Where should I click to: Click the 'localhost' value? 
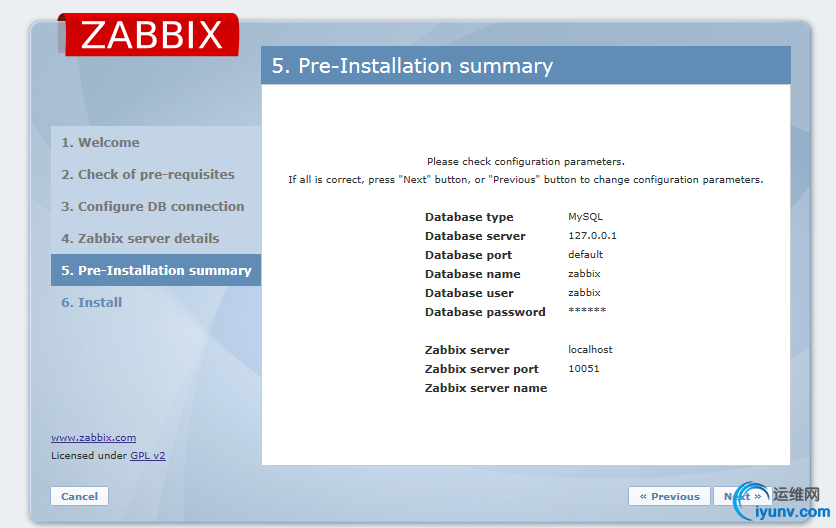590,349
